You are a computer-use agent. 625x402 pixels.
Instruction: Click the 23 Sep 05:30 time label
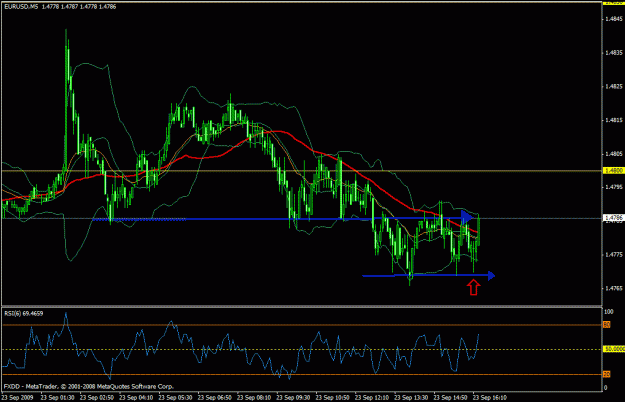pyautogui.click(x=175, y=398)
